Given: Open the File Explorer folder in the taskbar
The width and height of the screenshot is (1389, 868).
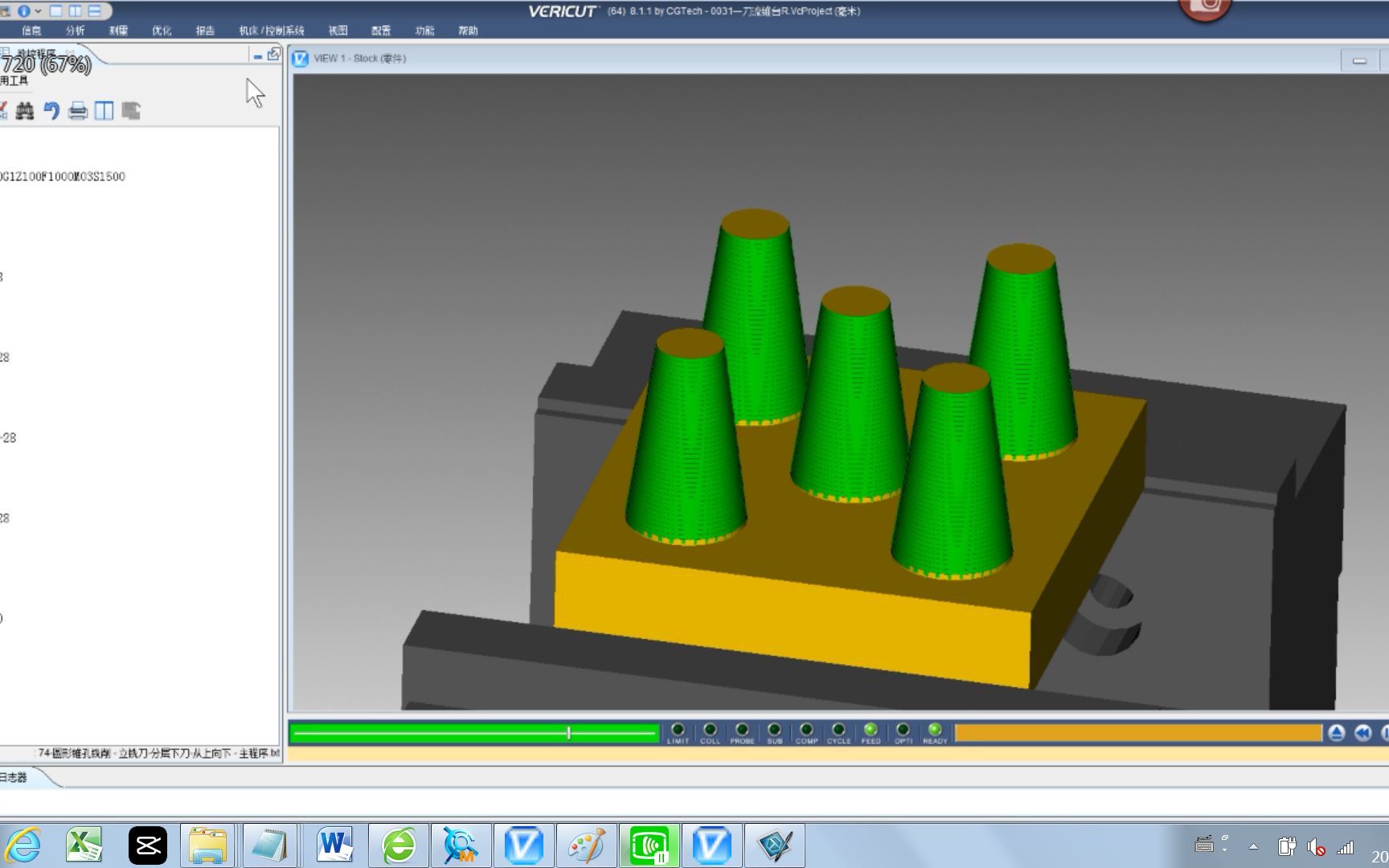Looking at the screenshot, I should pos(207,845).
